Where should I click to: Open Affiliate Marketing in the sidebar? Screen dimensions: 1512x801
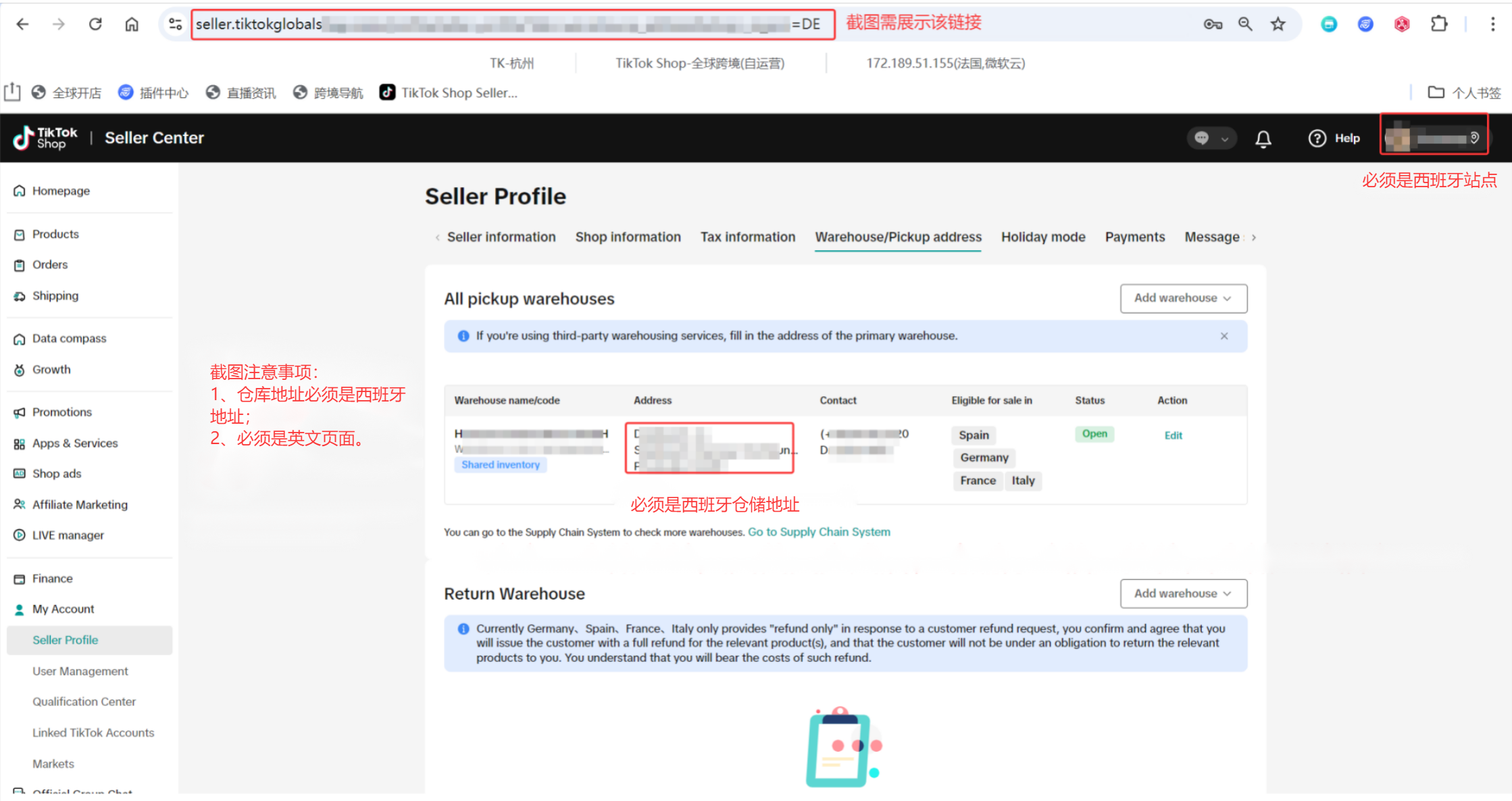coord(80,505)
